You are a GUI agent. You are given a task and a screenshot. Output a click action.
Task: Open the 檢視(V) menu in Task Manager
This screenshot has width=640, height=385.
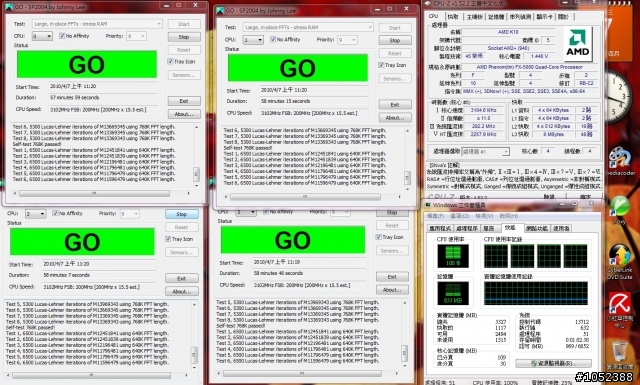click(x=483, y=216)
